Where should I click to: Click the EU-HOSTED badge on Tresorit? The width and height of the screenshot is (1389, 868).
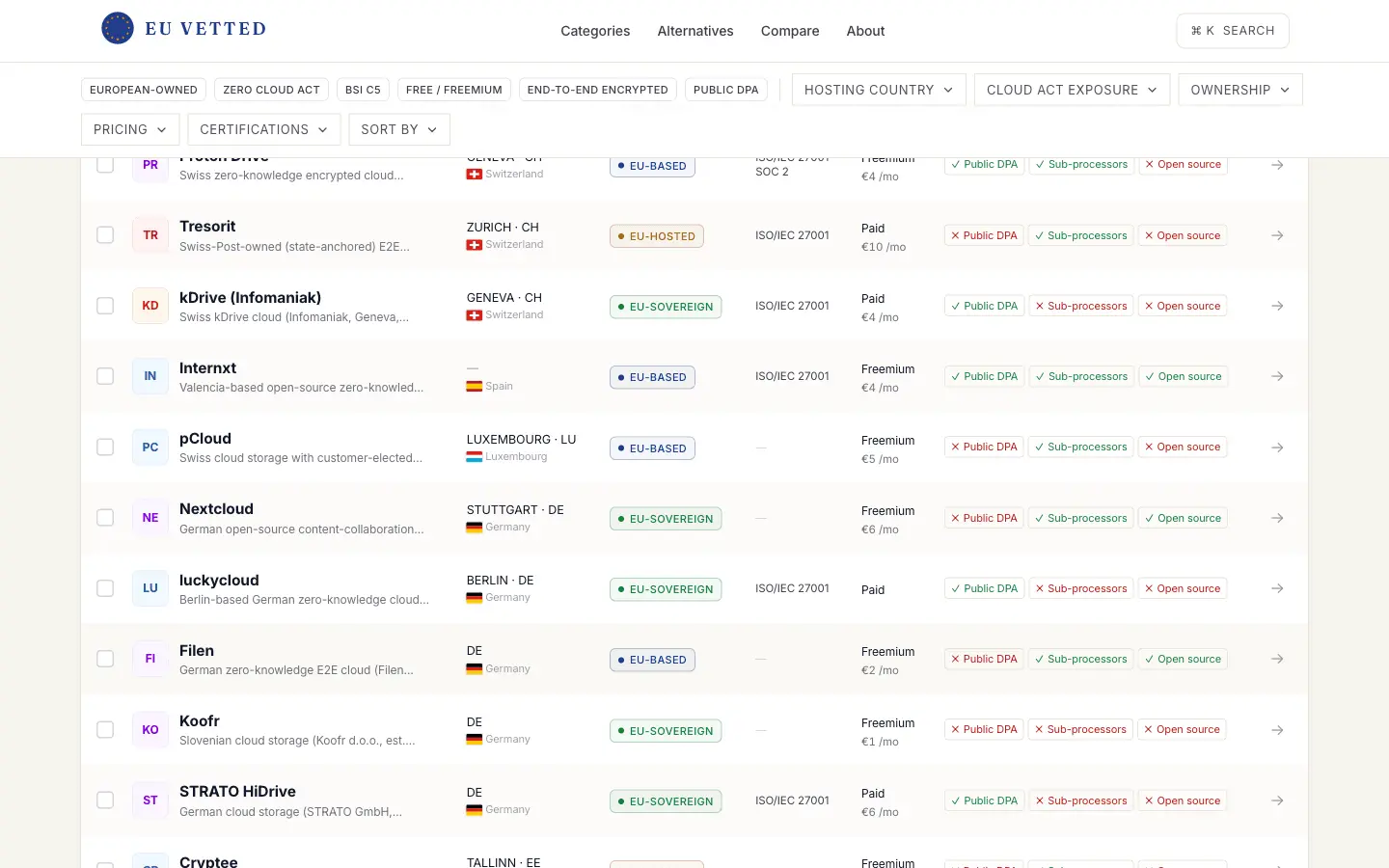tap(657, 236)
